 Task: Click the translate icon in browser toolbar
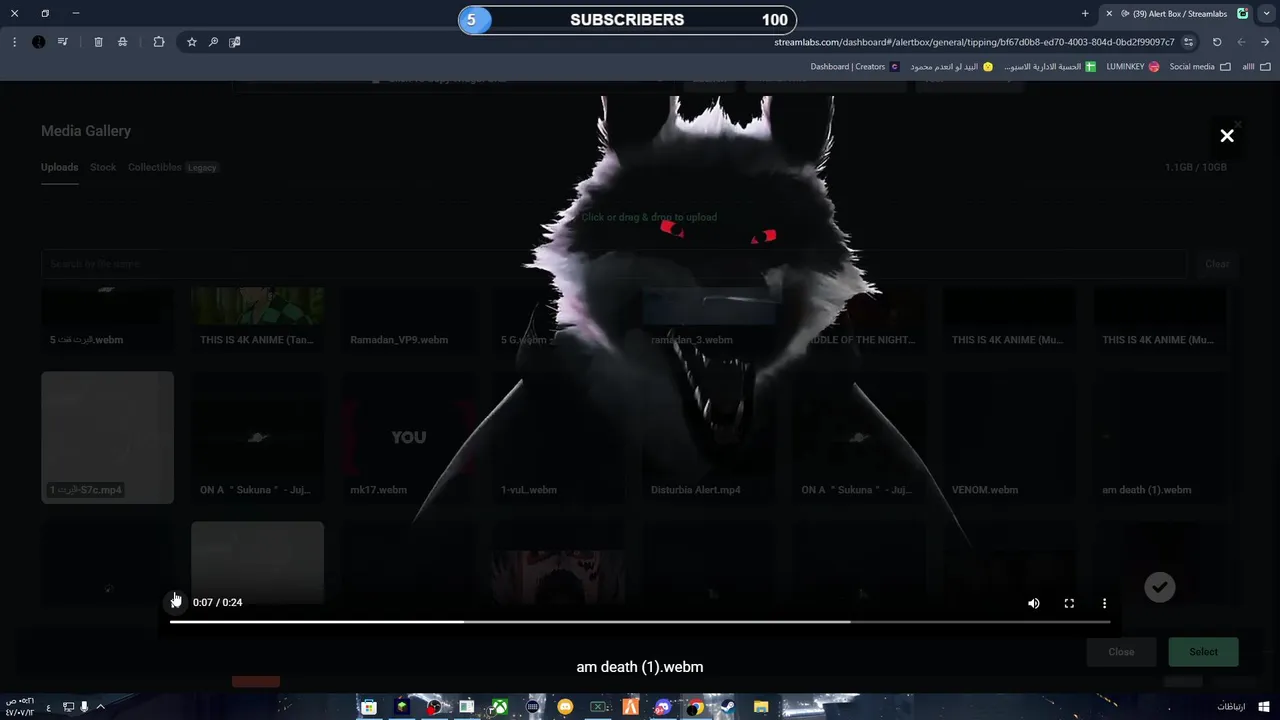[235, 42]
